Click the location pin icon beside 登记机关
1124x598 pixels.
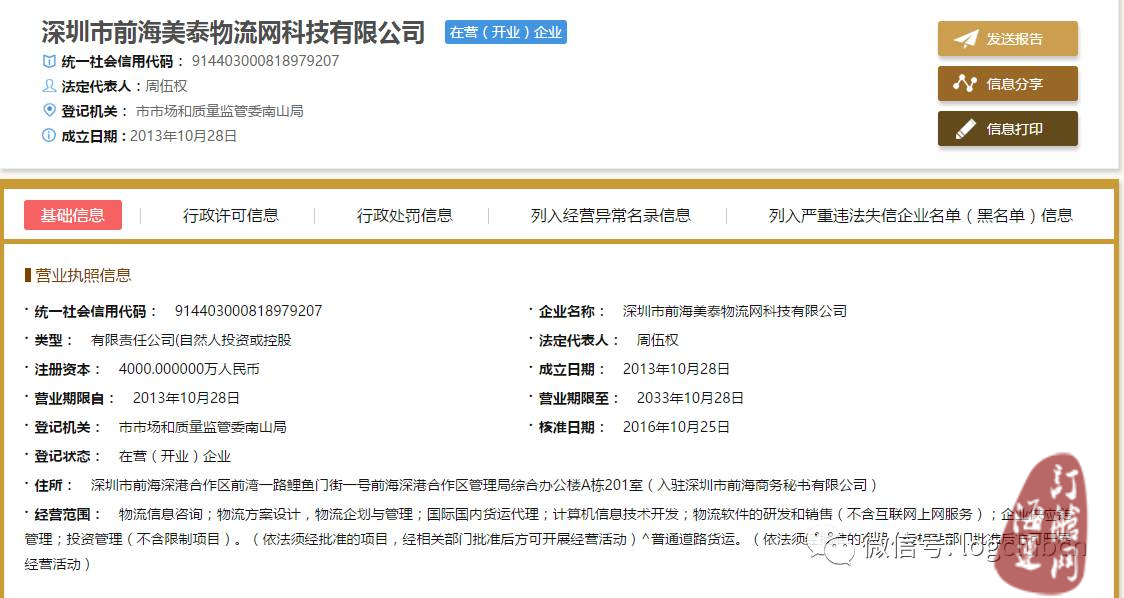tap(49, 110)
